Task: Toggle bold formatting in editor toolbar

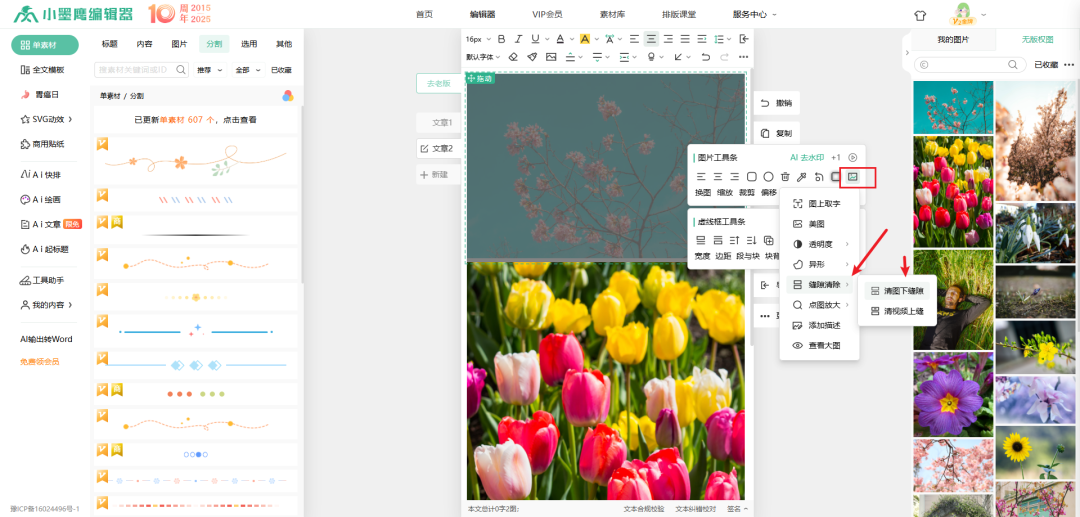Action: coord(501,39)
